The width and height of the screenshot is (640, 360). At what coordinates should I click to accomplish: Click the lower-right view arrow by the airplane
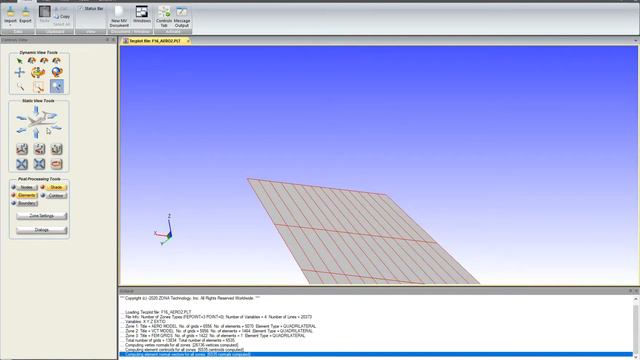[56, 128]
